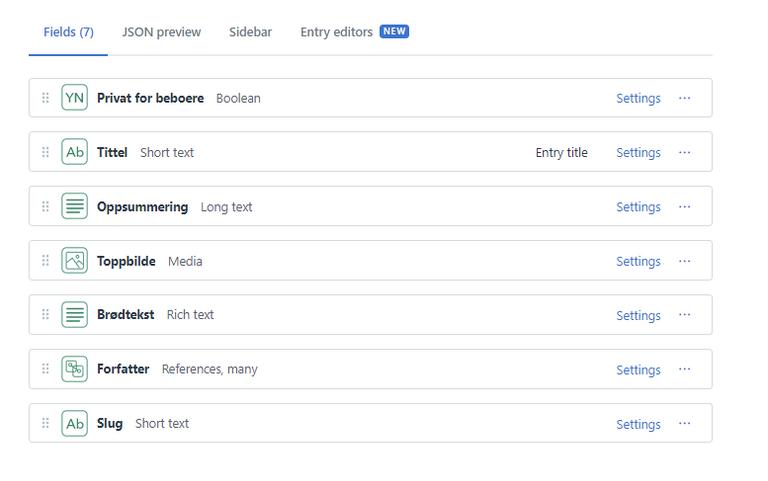
Task: Click the long text icon beside Oppsummering
Action: [74, 207]
